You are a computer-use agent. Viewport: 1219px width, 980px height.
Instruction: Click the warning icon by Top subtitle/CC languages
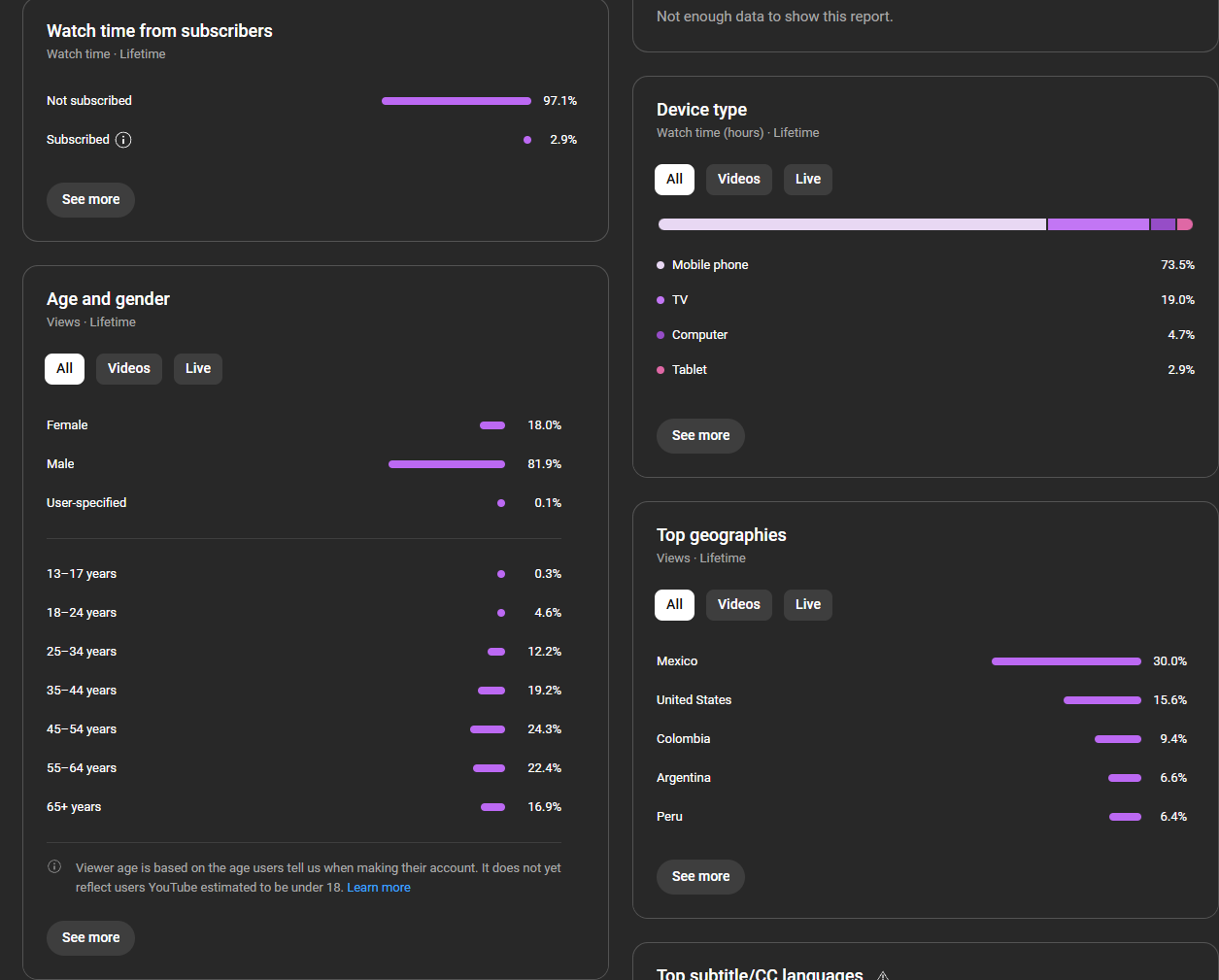(x=883, y=974)
